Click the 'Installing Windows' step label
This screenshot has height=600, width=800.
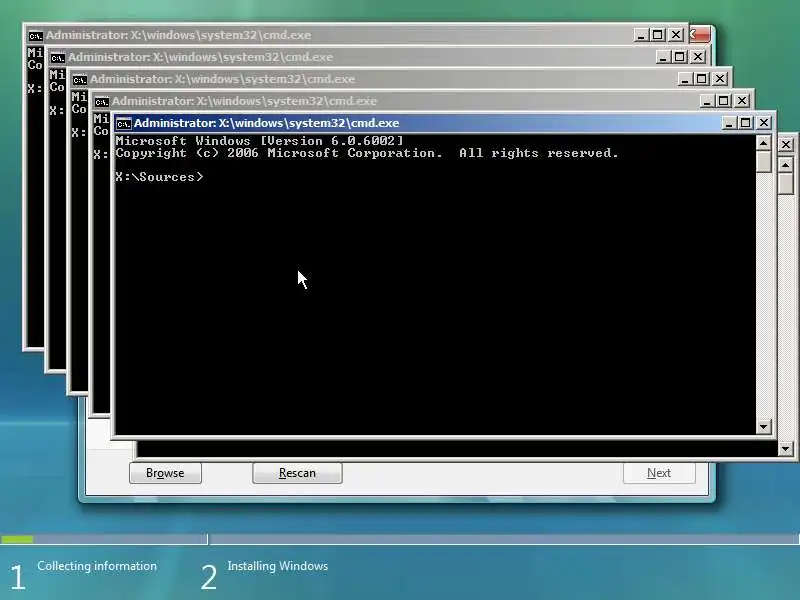(x=278, y=566)
